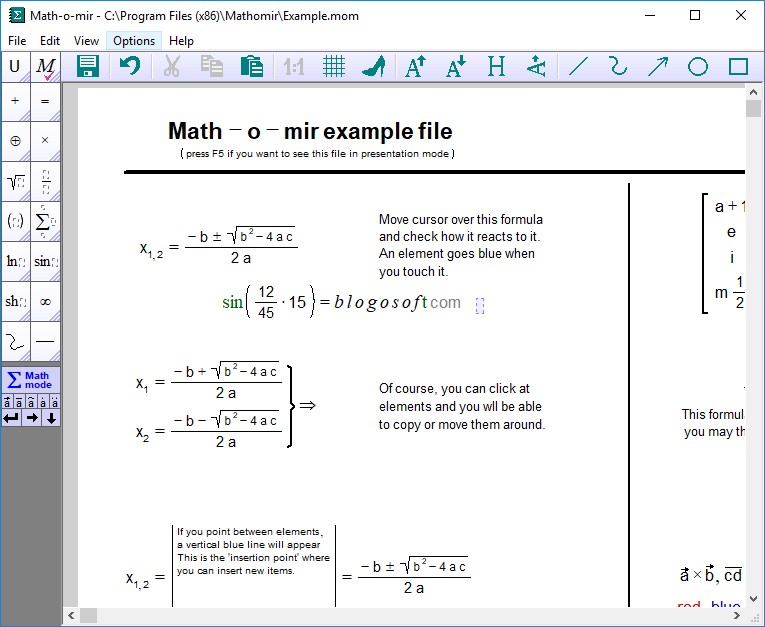The image size is (765, 627).
Task: Insert a plus operator from palette
Action: [16, 101]
